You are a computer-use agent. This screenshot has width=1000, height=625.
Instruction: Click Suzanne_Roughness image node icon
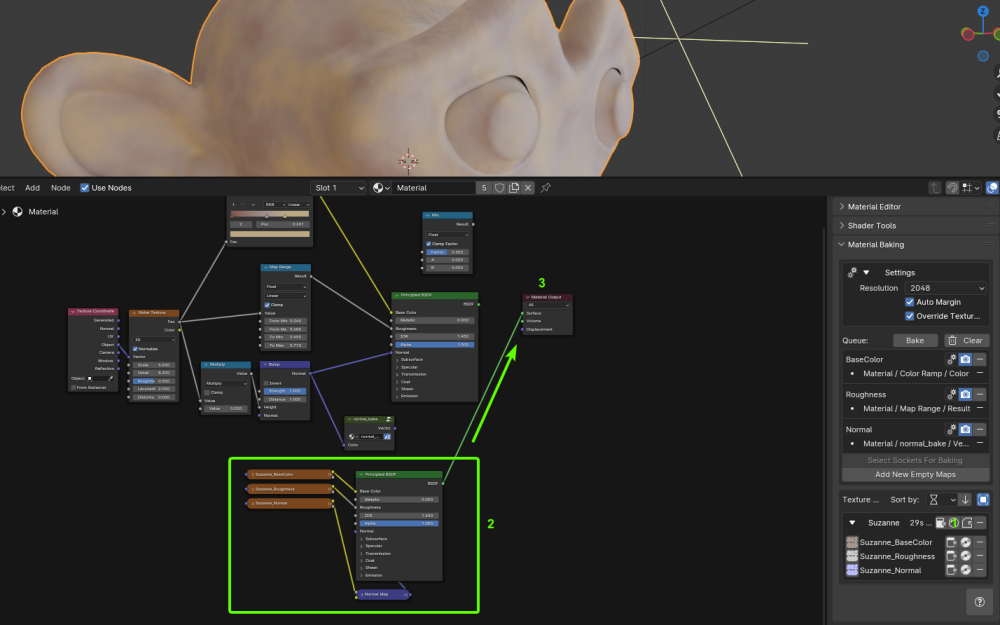point(952,556)
